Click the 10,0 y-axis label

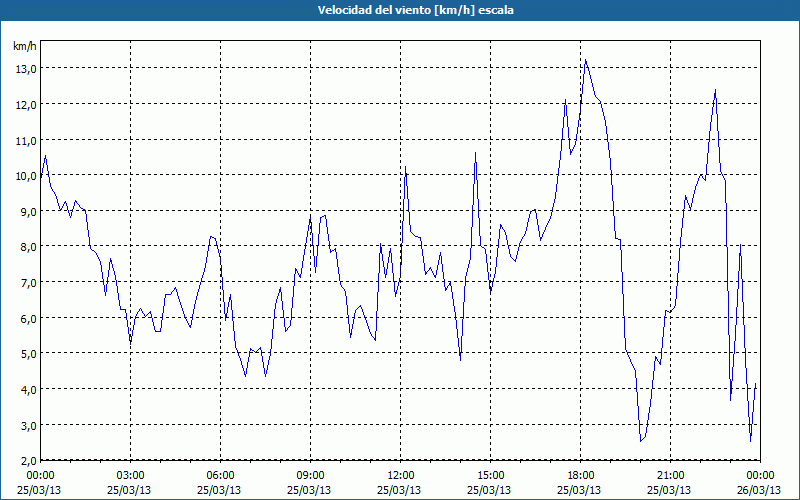click(26, 176)
